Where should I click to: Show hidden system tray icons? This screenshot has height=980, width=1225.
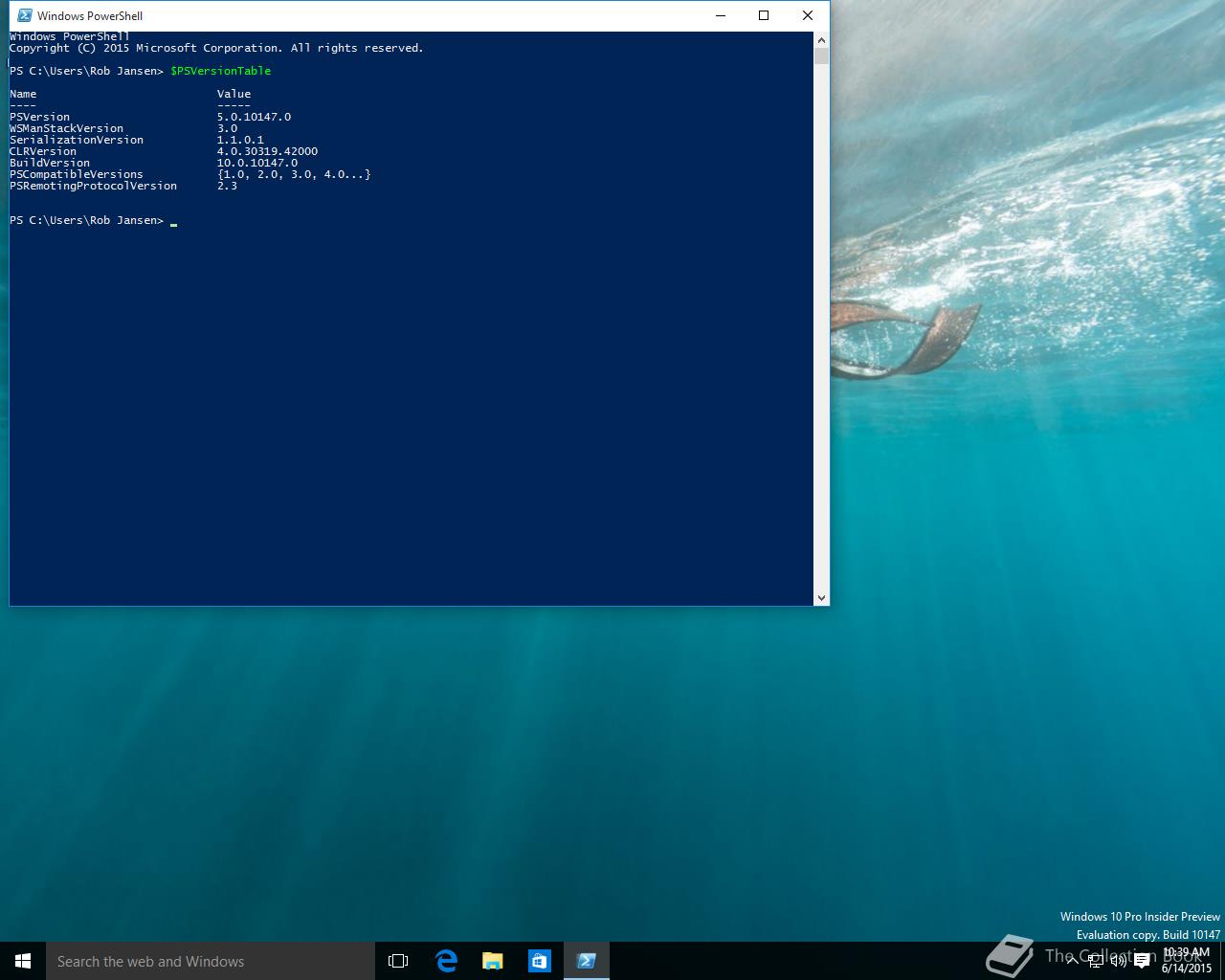[1072, 961]
